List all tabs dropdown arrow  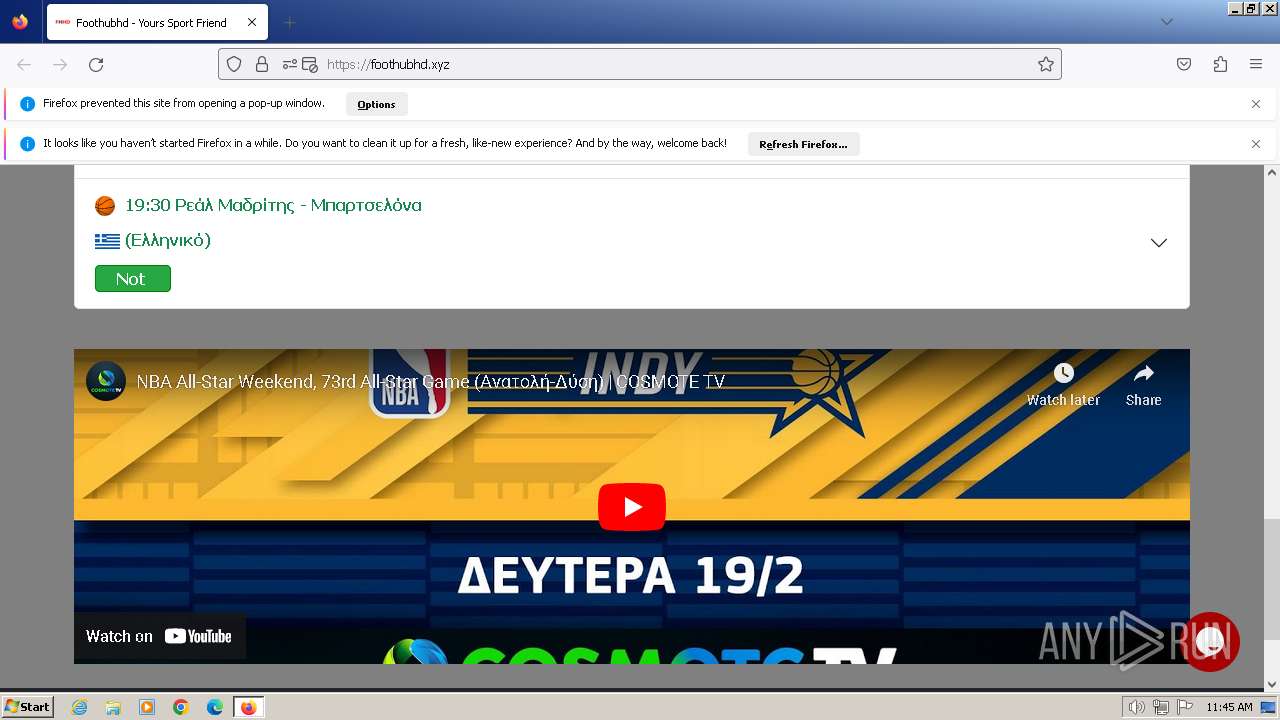coord(1166,22)
